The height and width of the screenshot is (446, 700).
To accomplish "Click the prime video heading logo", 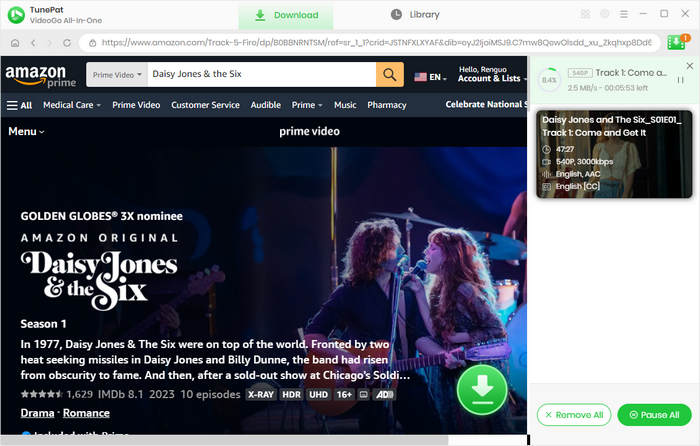I will [x=309, y=131].
